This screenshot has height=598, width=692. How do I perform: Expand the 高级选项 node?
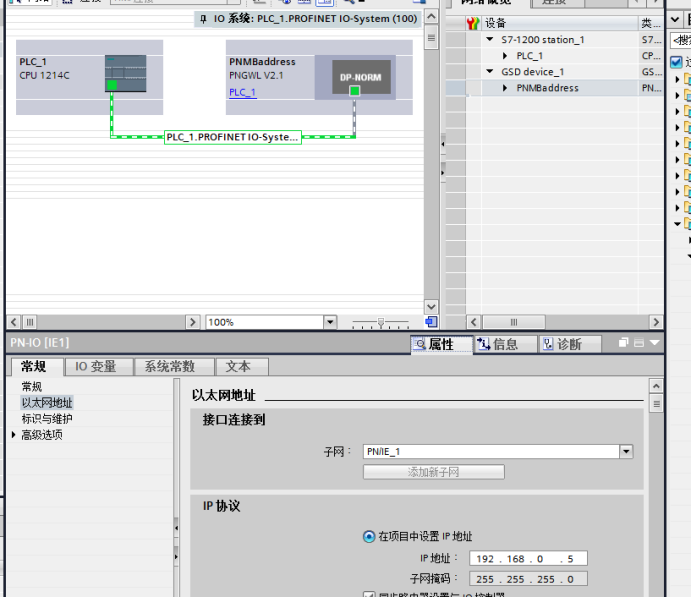coord(14,435)
